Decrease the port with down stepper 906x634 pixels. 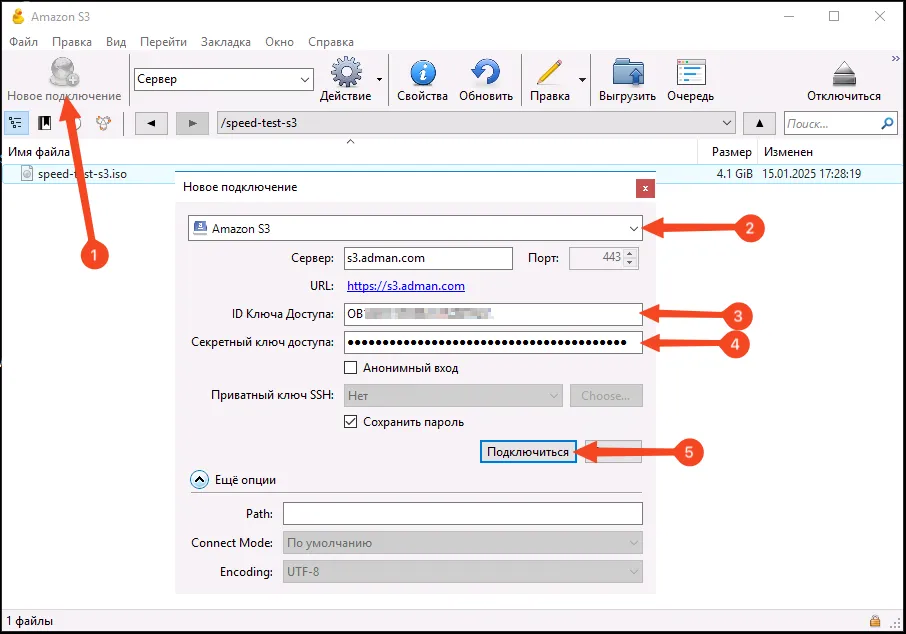630,264
